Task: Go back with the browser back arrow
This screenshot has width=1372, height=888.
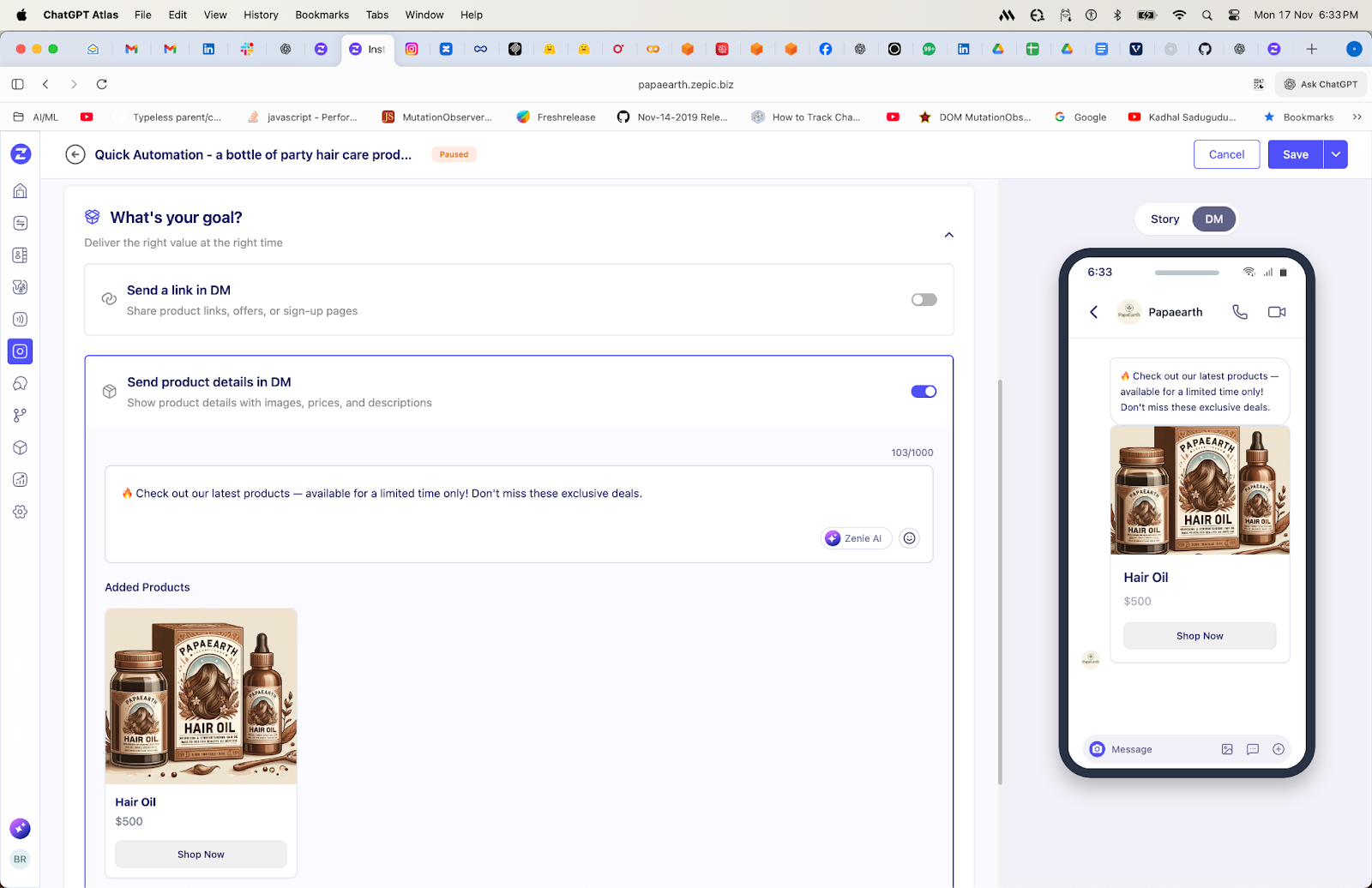Action: pyautogui.click(x=46, y=84)
